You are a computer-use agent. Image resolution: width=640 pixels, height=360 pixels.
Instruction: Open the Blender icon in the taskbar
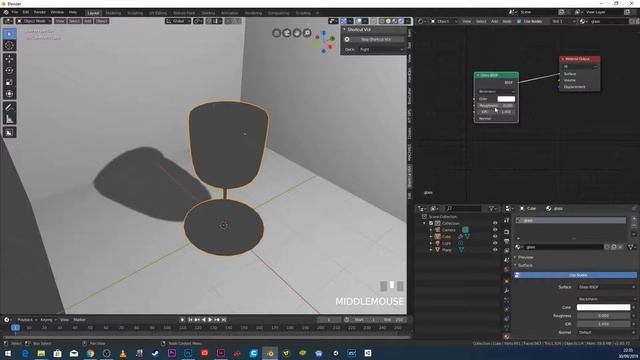point(270,353)
